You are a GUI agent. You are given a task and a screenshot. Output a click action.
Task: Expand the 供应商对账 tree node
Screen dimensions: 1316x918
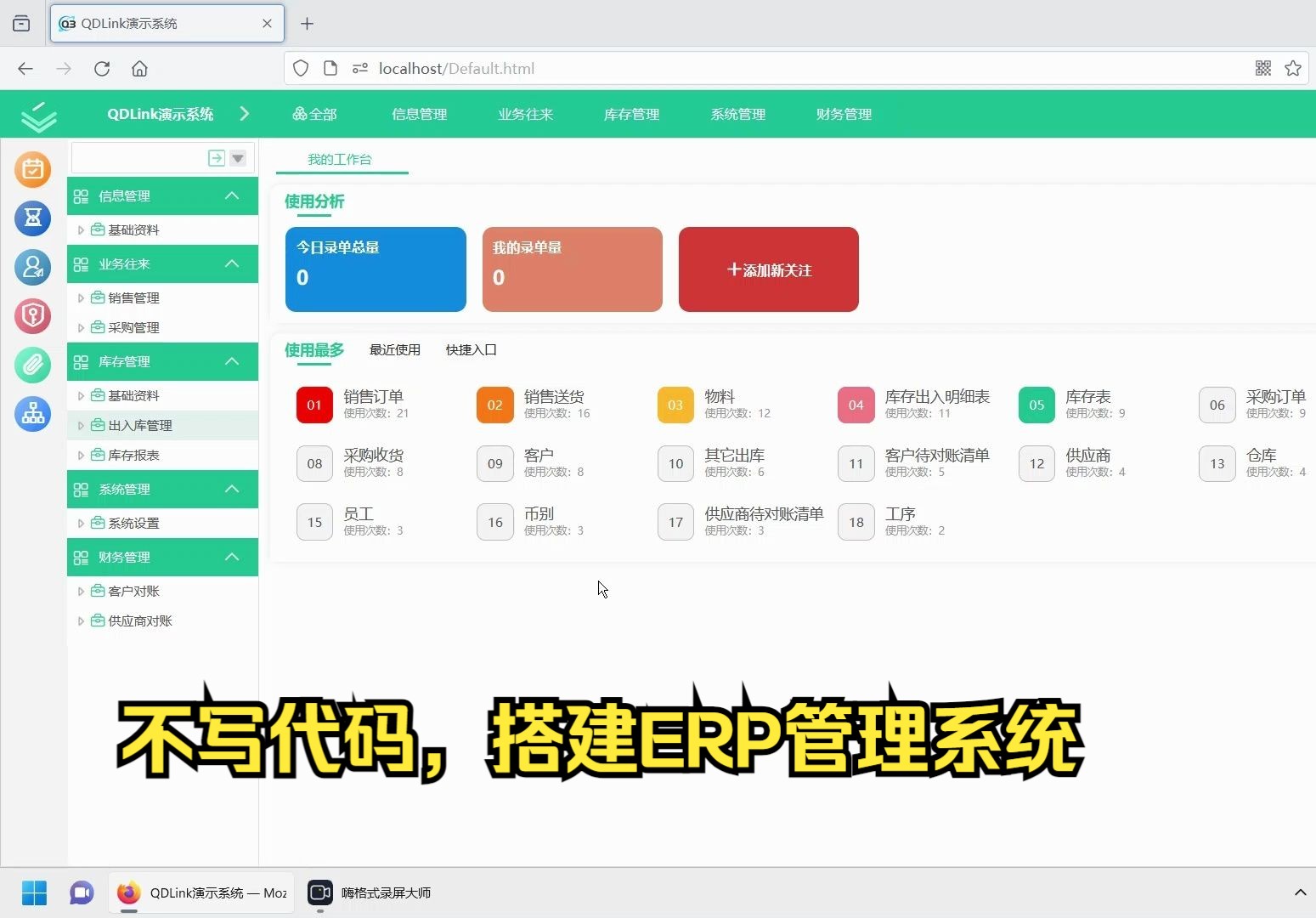pos(81,621)
